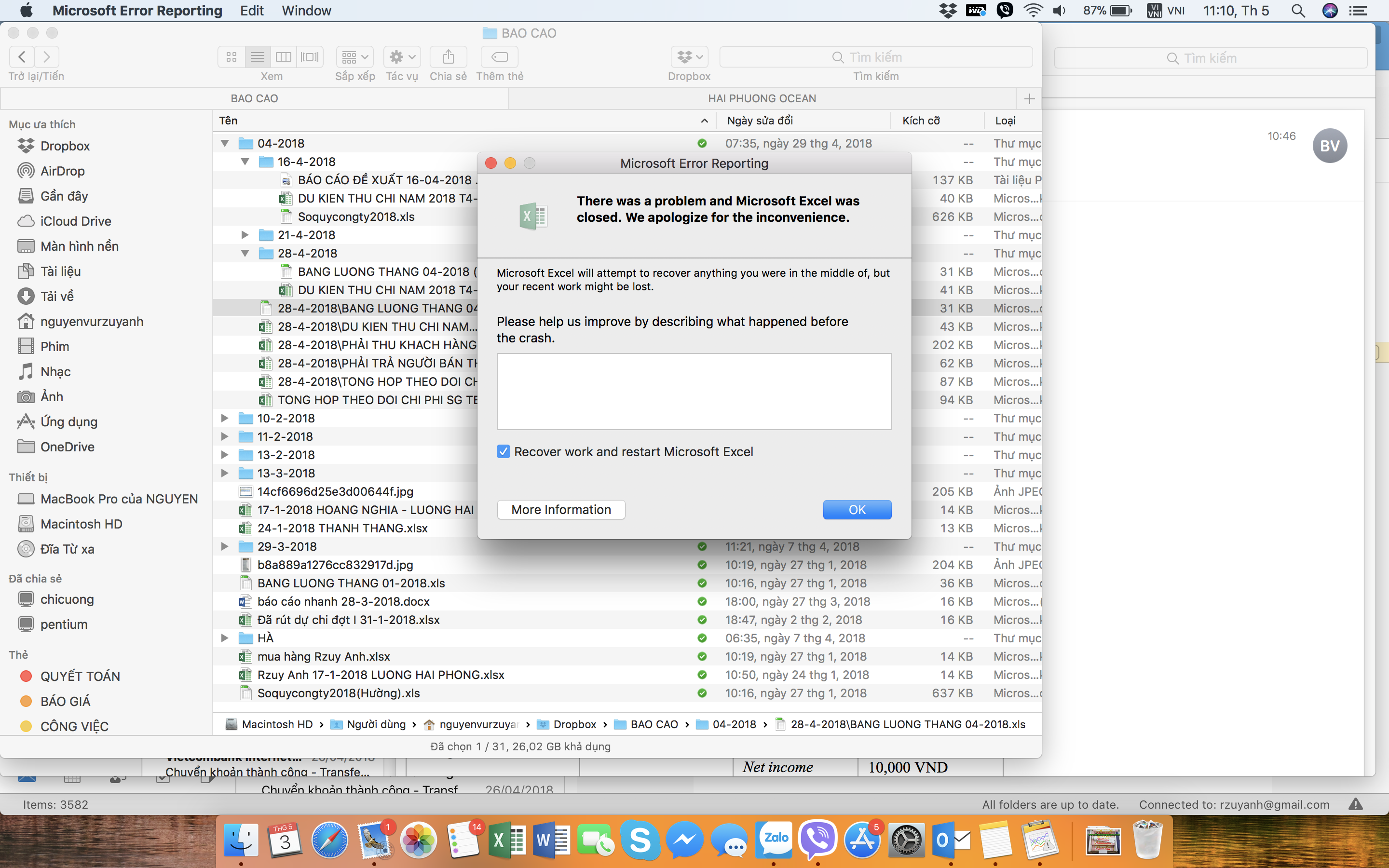Switch Finder to column view
Image resolution: width=1389 pixels, height=868 pixels.
[284, 57]
